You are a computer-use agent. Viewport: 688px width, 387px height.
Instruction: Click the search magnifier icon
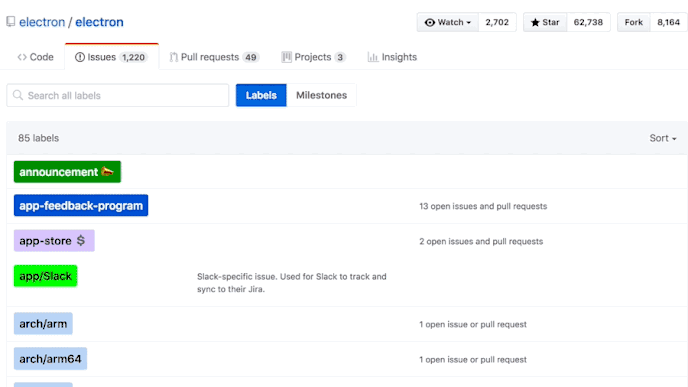(18, 95)
